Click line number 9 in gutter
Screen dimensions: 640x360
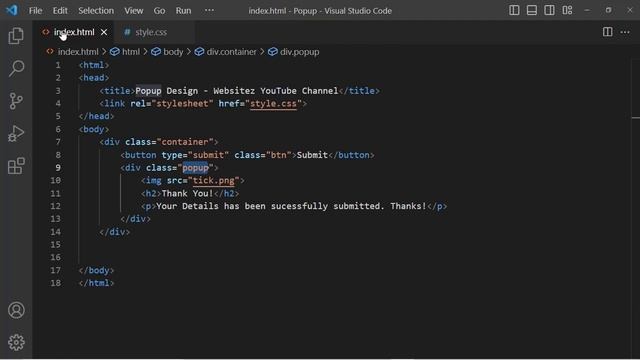58,168
